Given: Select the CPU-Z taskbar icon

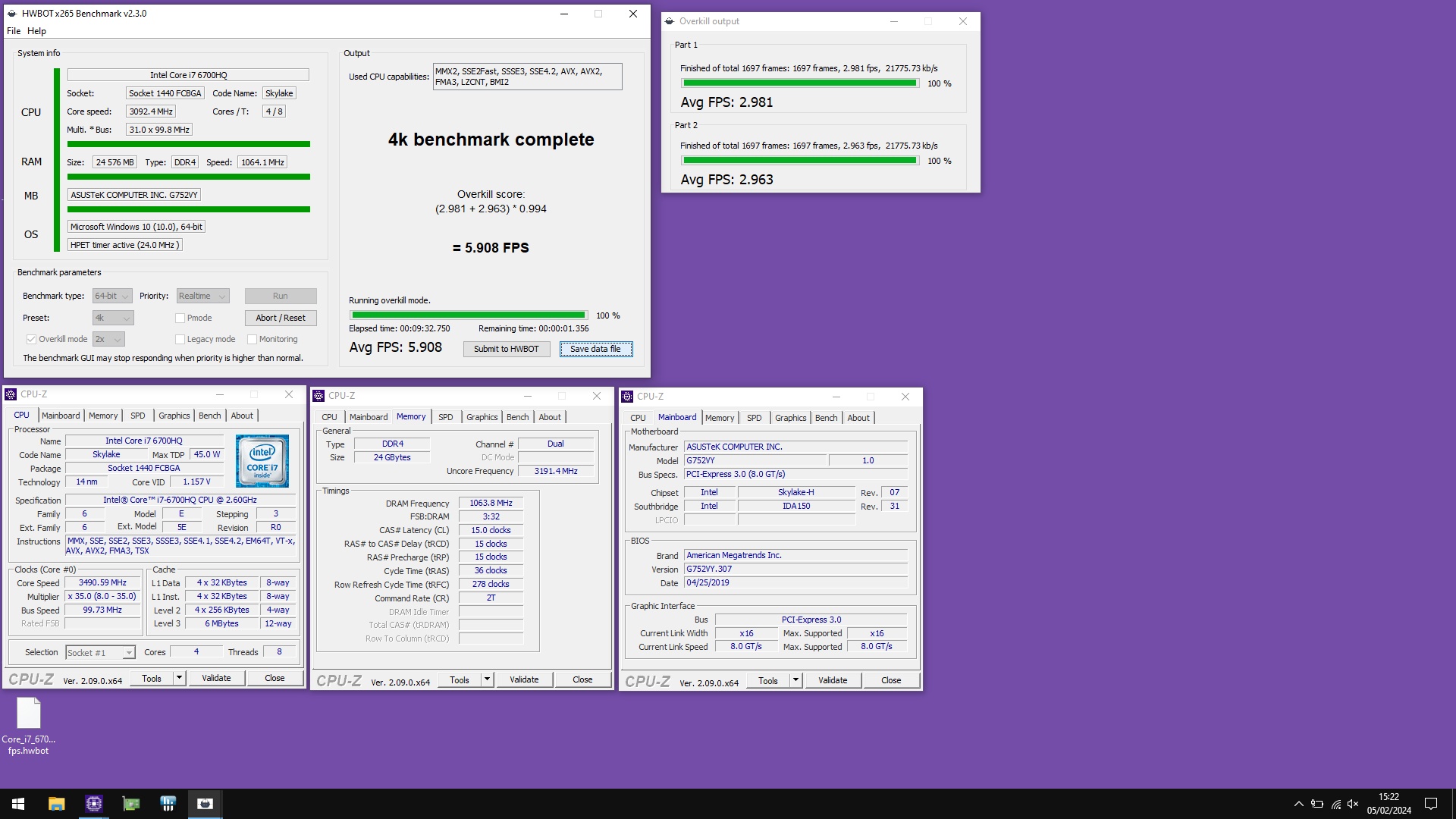Looking at the screenshot, I should coord(93,804).
